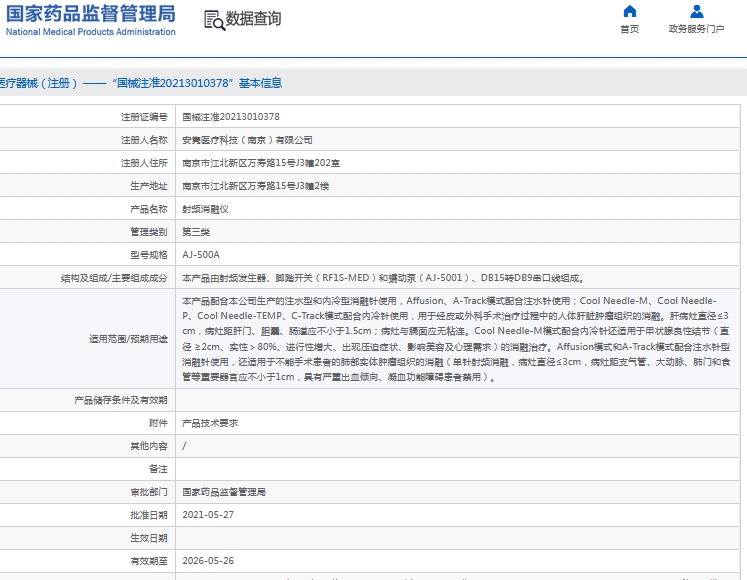Select management class 第三类
This screenshot has width=747, height=580.
coord(196,232)
